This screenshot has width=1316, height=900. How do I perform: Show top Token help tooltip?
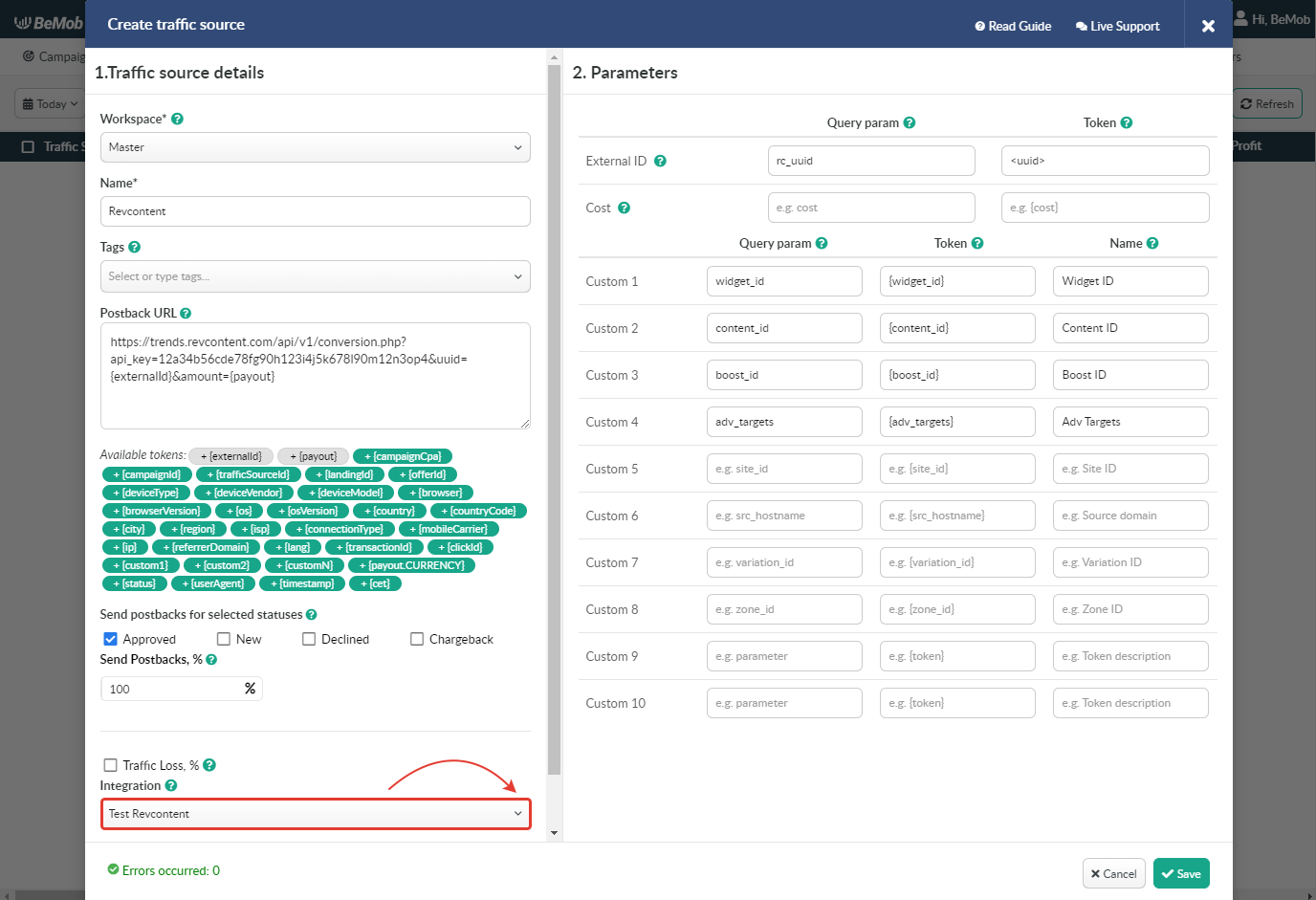pos(1127,122)
